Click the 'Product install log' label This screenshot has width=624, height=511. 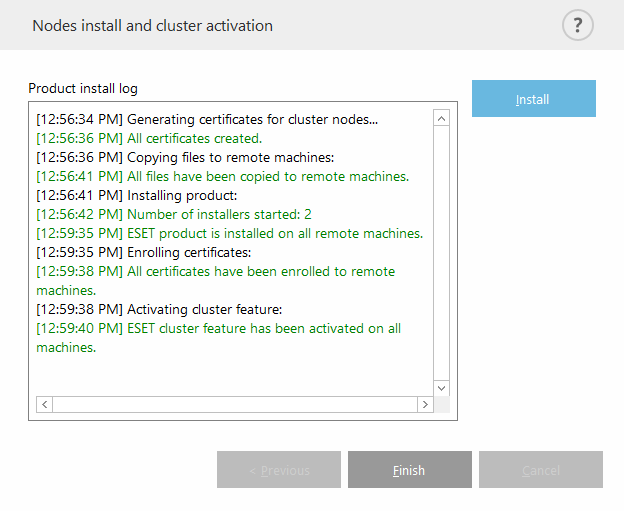[x=83, y=89]
